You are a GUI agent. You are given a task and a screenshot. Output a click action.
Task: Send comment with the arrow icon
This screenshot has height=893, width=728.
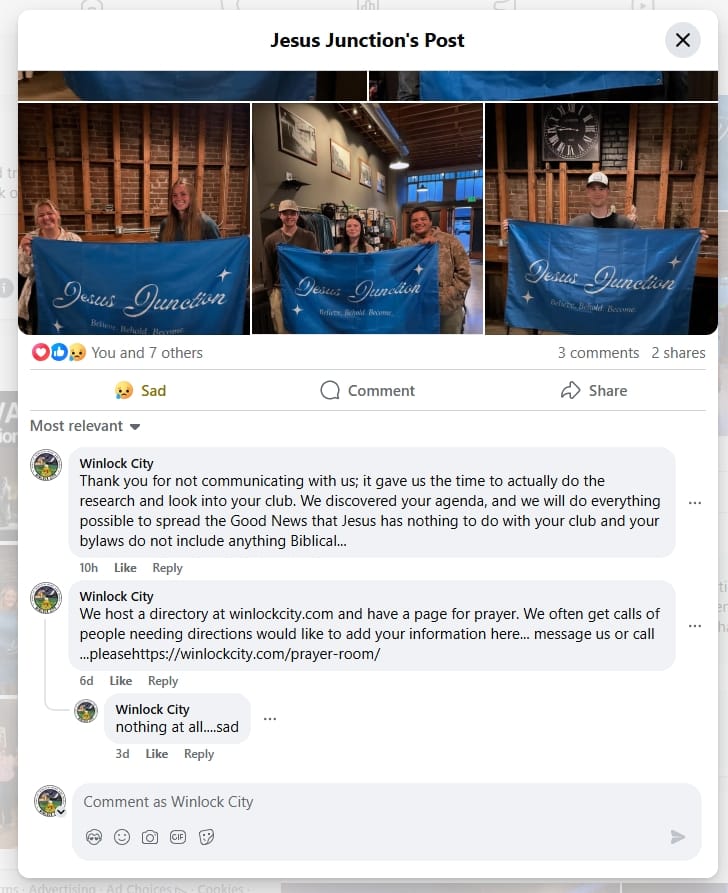(678, 837)
